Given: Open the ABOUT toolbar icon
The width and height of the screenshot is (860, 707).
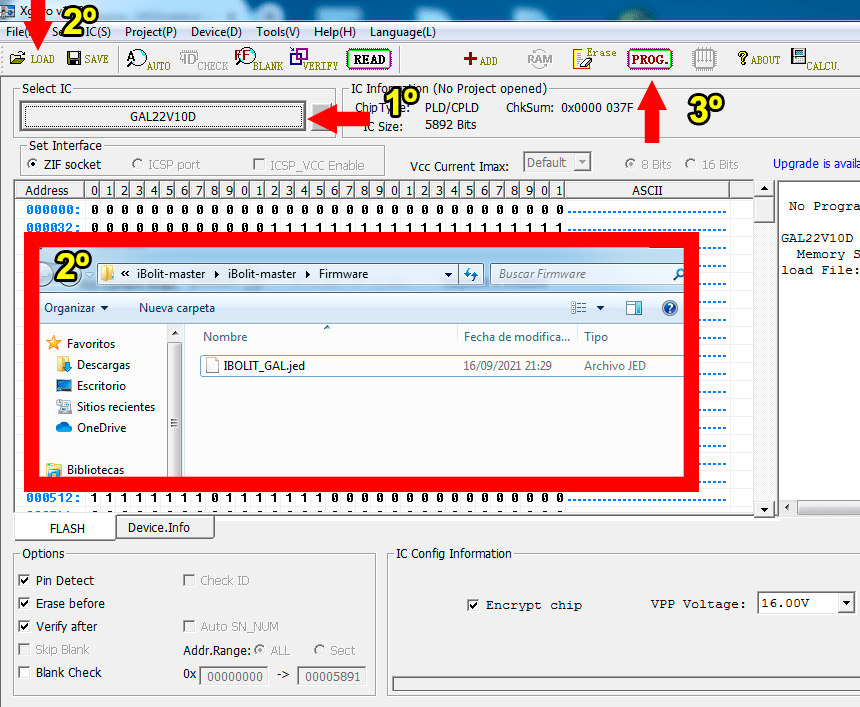Looking at the screenshot, I should pyautogui.click(x=758, y=59).
